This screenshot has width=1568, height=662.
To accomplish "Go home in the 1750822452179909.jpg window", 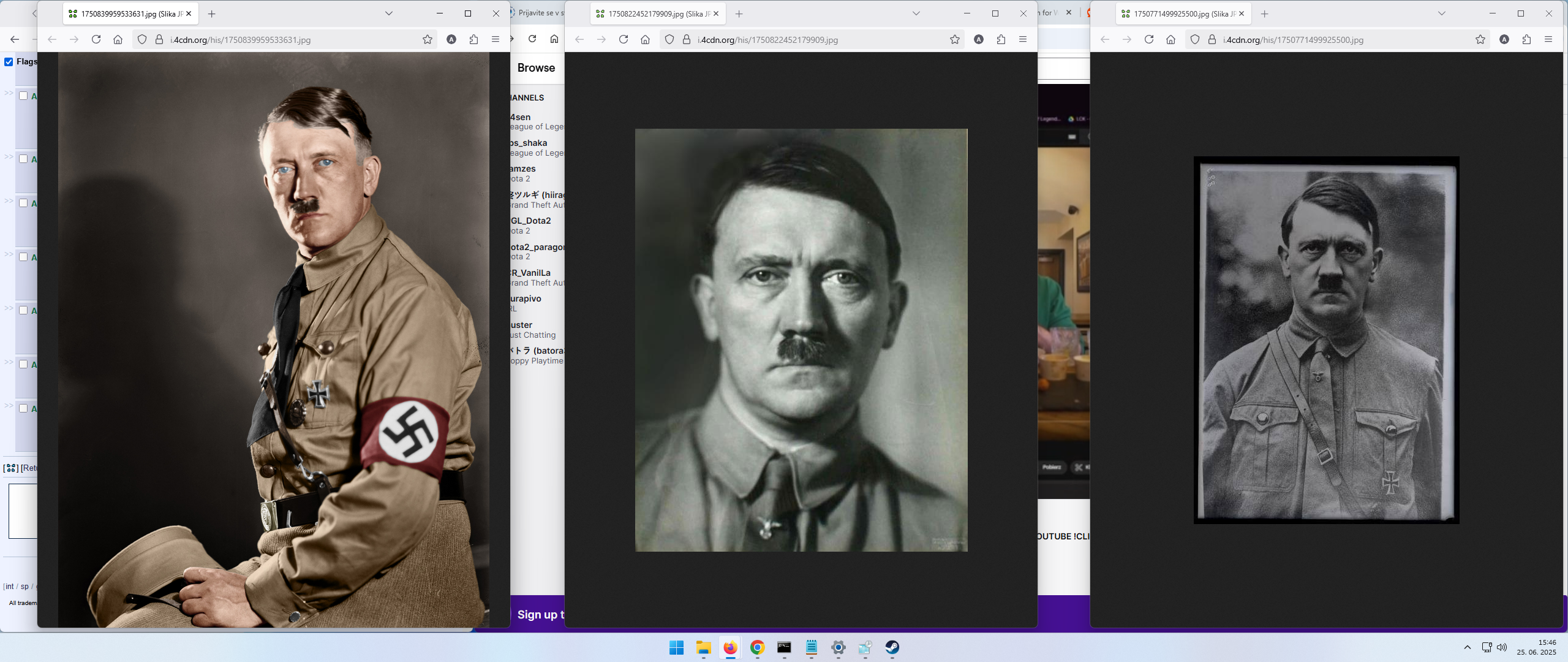I will [646, 39].
